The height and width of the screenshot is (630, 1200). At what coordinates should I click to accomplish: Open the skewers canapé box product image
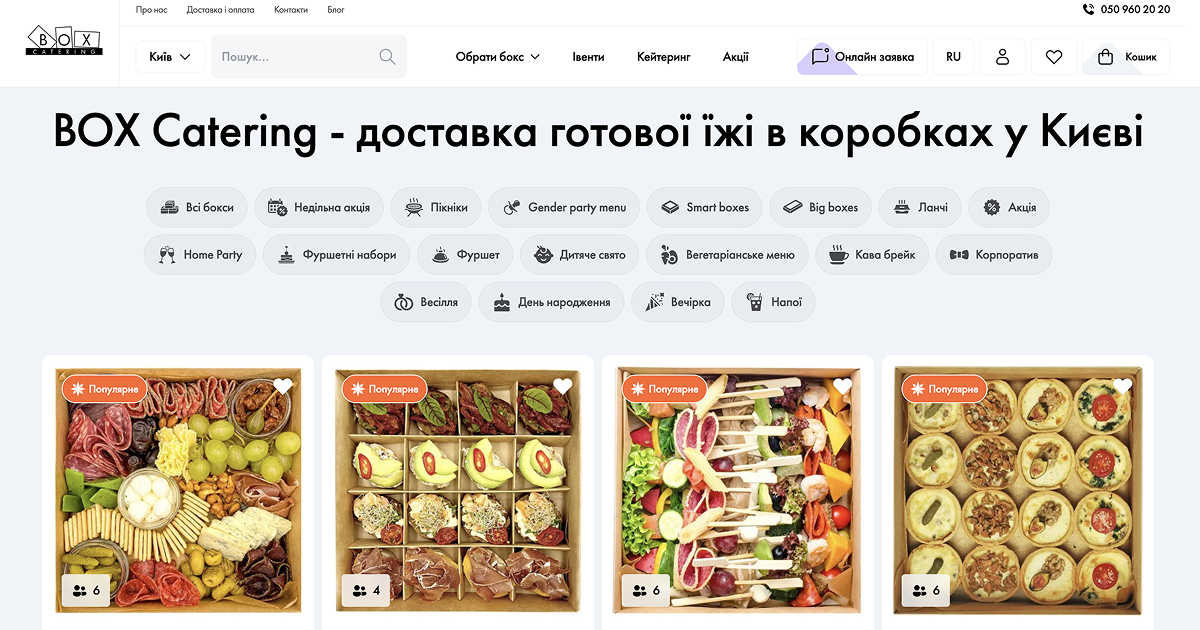pyautogui.click(x=738, y=490)
